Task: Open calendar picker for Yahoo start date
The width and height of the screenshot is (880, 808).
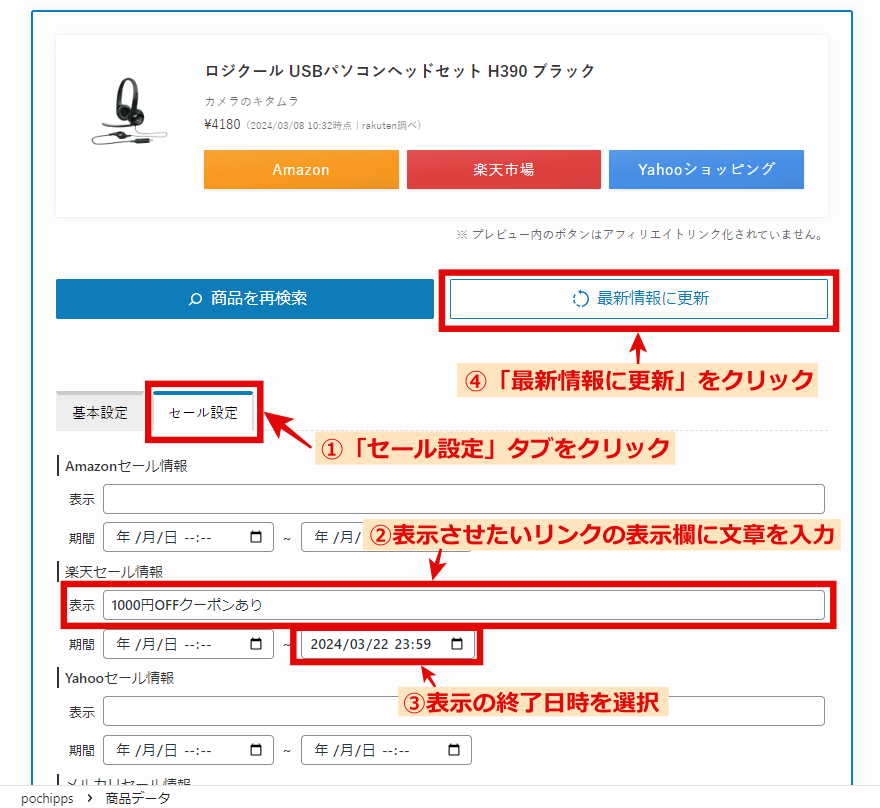Action: pos(256,750)
